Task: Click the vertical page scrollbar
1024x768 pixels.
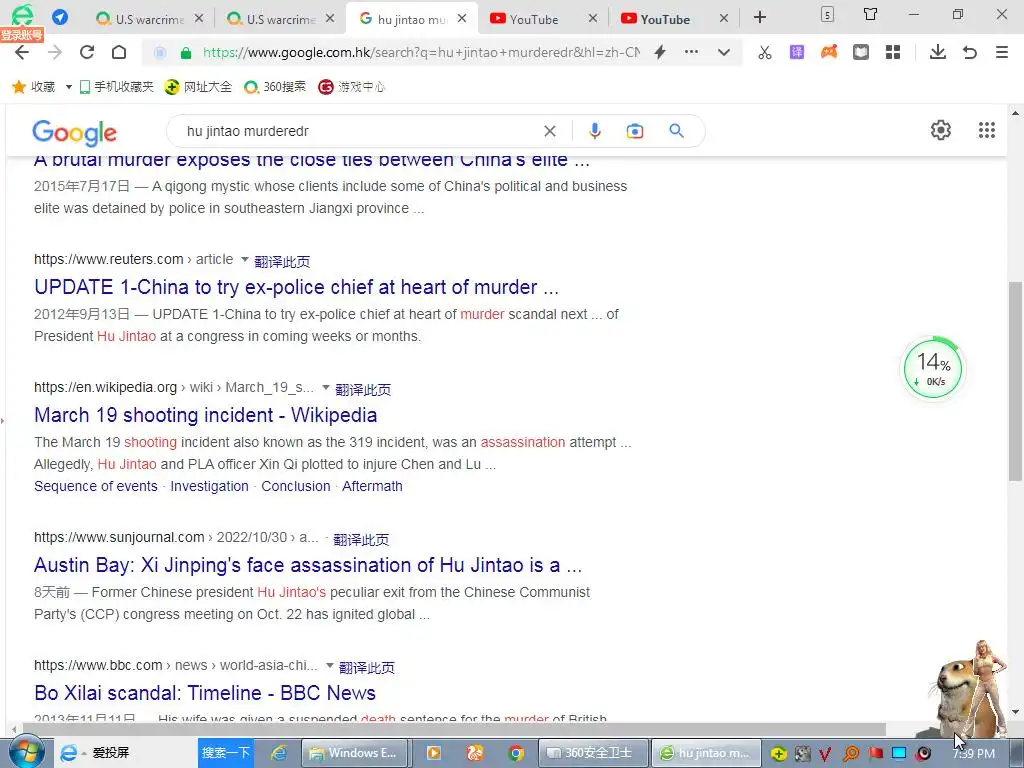Action: [x=1015, y=381]
